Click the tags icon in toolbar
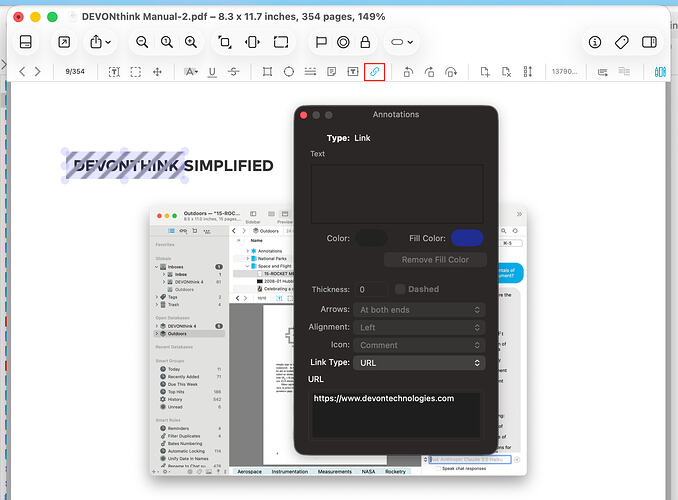The height and width of the screenshot is (500, 678). coord(621,42)
